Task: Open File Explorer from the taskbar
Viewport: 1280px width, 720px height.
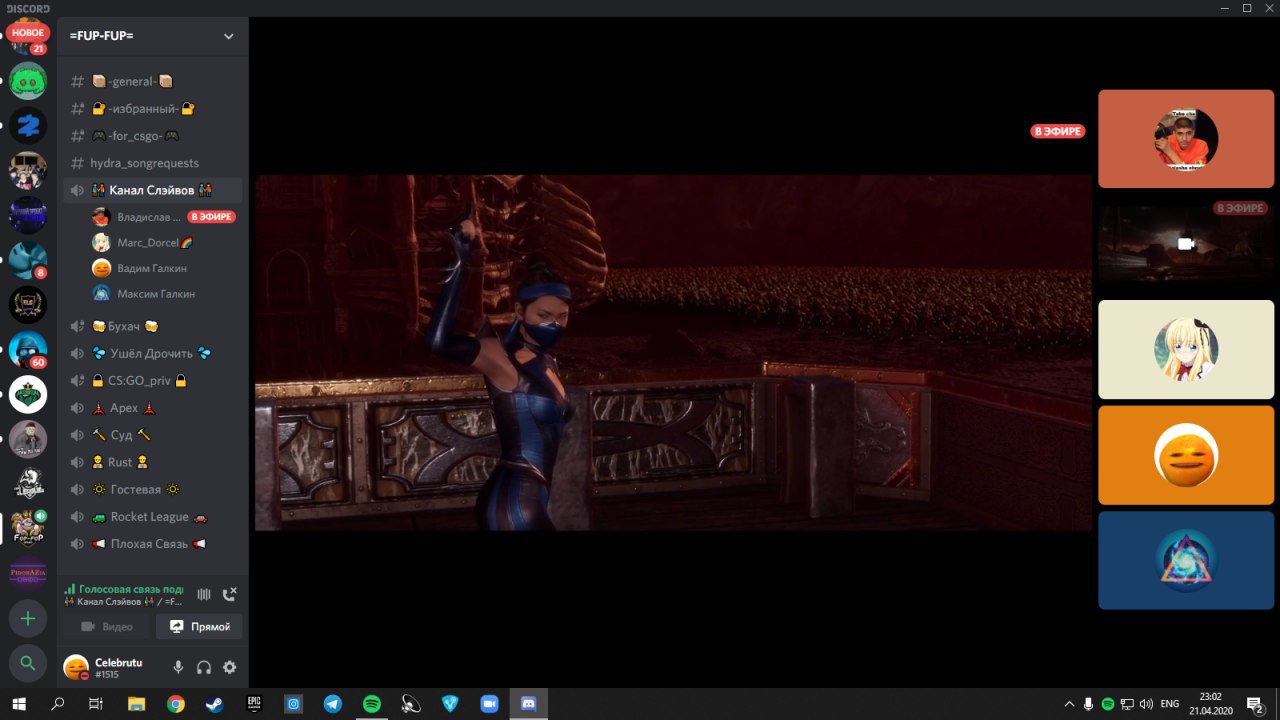Action: pos(137,704)
